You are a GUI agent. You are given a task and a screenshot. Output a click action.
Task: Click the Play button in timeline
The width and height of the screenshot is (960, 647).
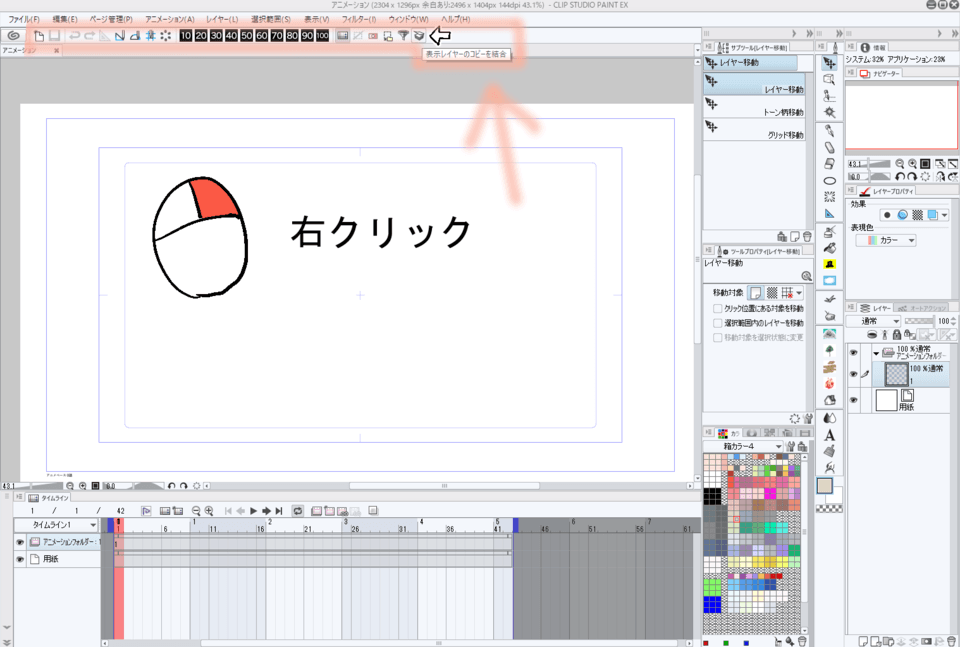pyautogui.click(x=253, y=510)
